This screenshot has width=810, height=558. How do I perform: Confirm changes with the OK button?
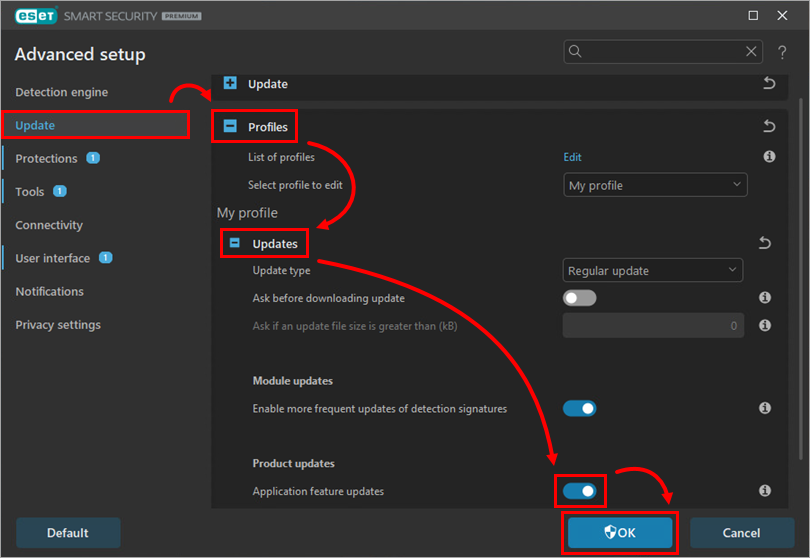tap(620, 533)
